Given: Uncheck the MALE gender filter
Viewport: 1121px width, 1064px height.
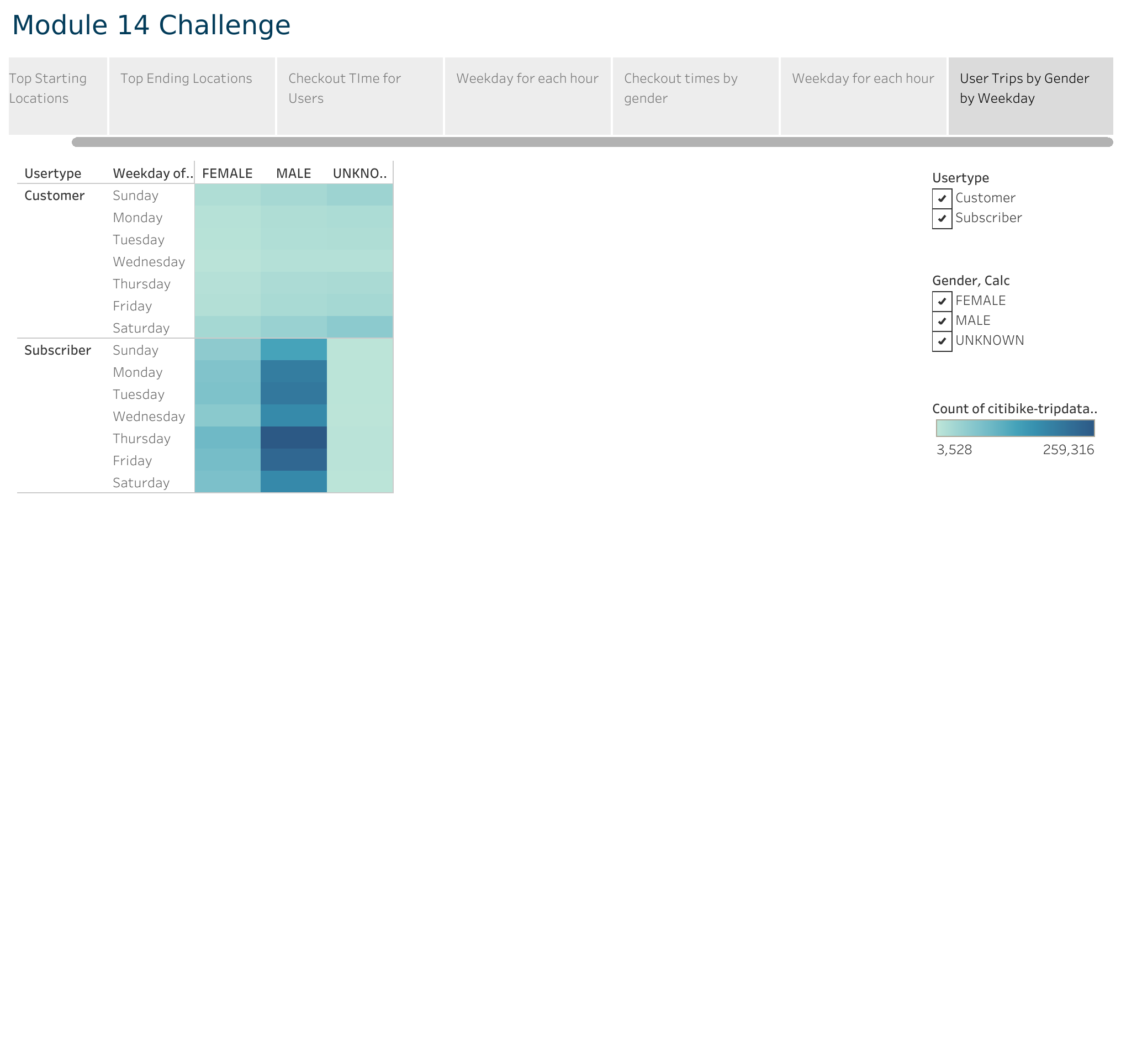Looking at the screenshot, I should [x=942, y=320].
